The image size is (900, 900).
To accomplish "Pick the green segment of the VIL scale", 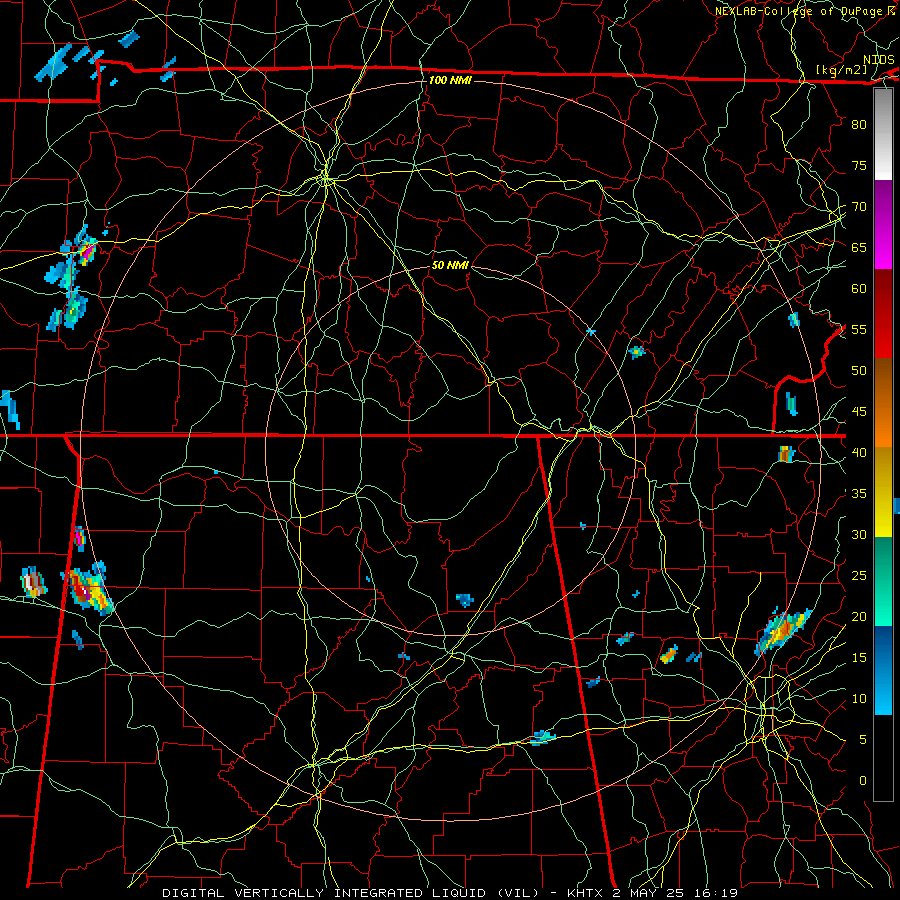I will pos(883,581).
